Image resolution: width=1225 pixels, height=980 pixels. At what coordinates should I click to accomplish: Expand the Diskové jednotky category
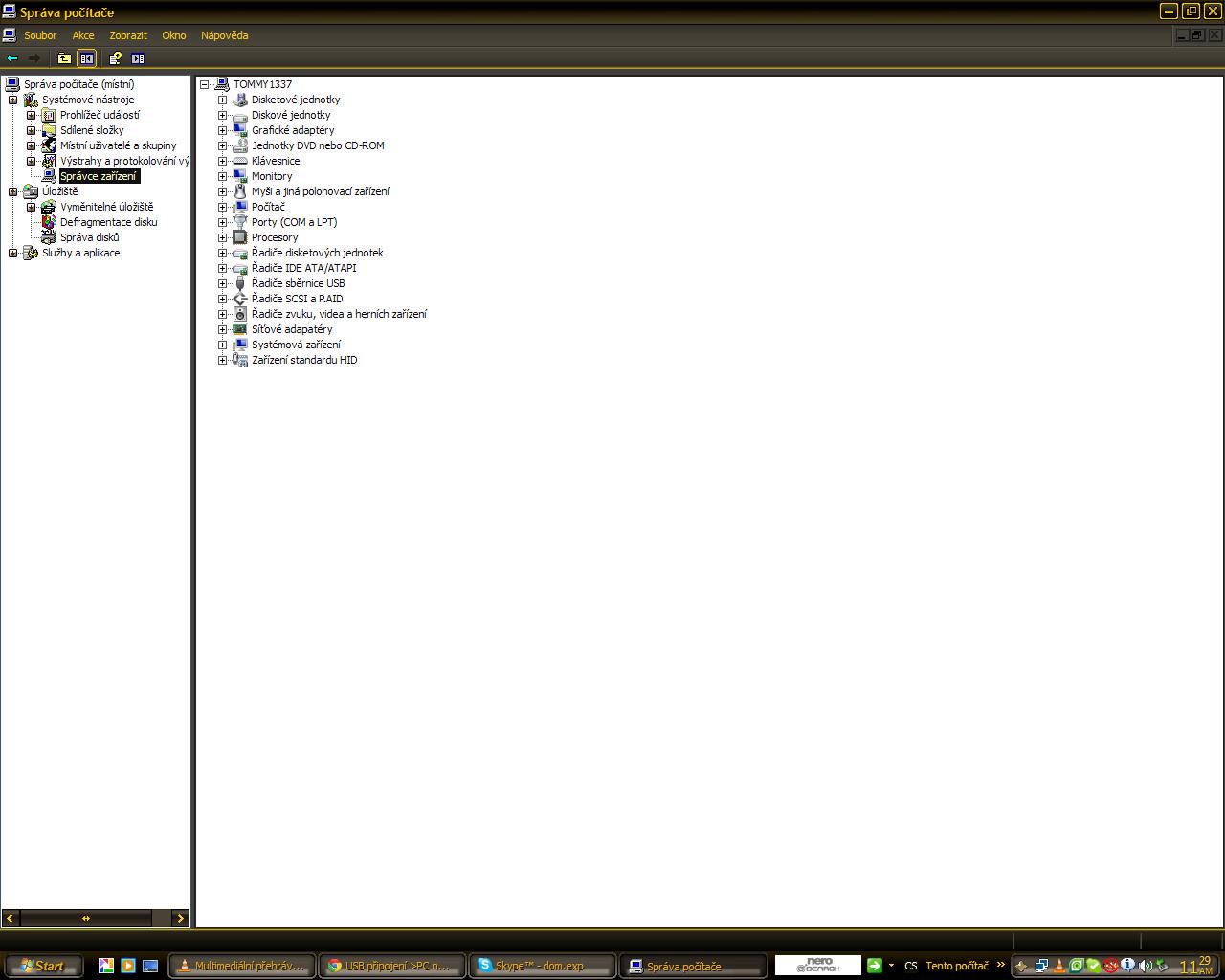[x=223, y=115]
